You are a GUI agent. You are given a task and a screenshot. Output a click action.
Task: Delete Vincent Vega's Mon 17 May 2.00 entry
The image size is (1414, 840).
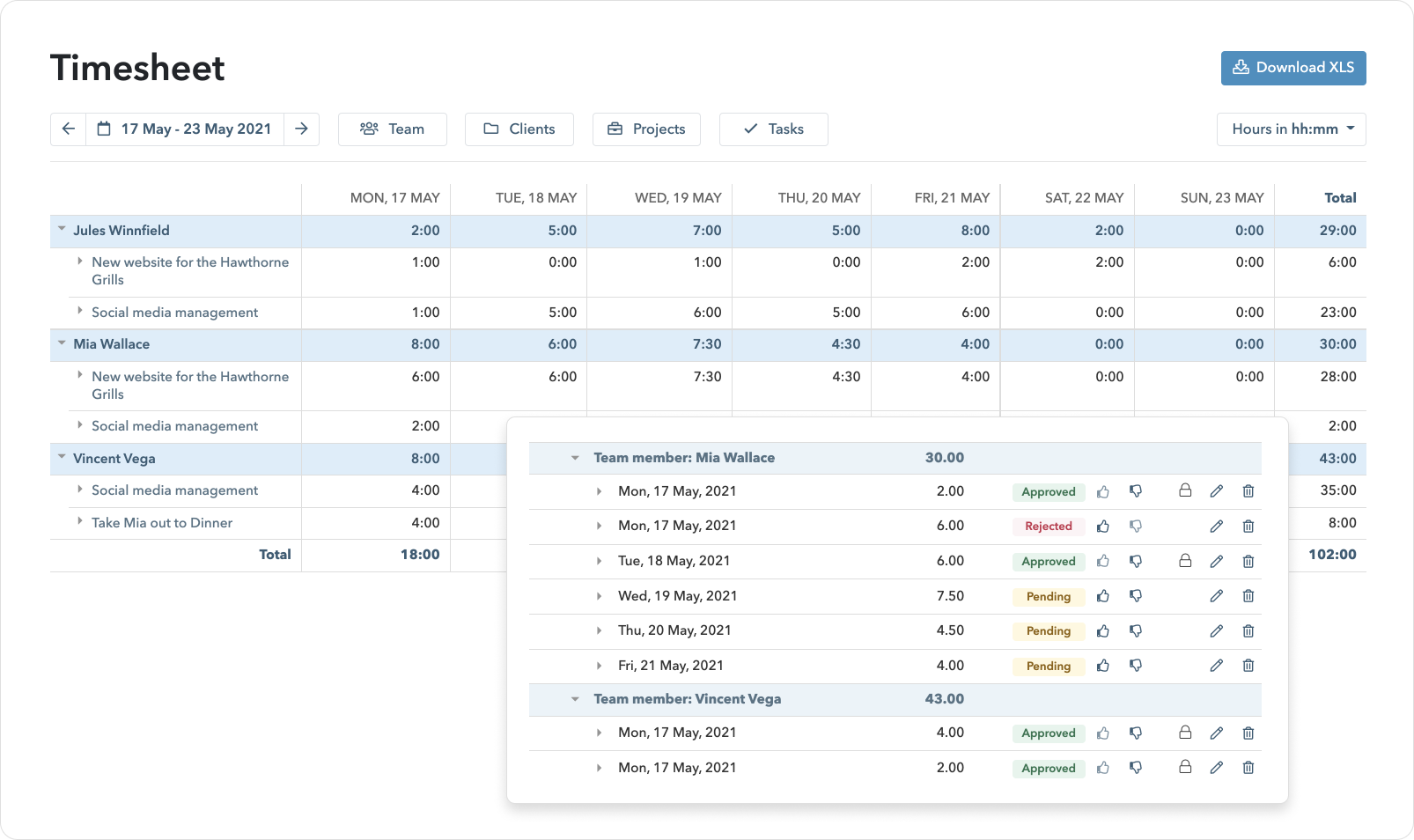point(1248,767)
